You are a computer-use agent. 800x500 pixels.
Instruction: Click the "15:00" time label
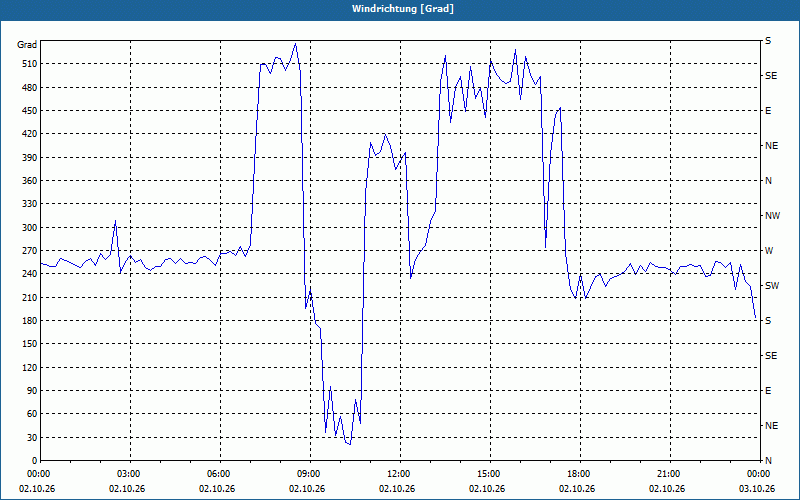488,474
